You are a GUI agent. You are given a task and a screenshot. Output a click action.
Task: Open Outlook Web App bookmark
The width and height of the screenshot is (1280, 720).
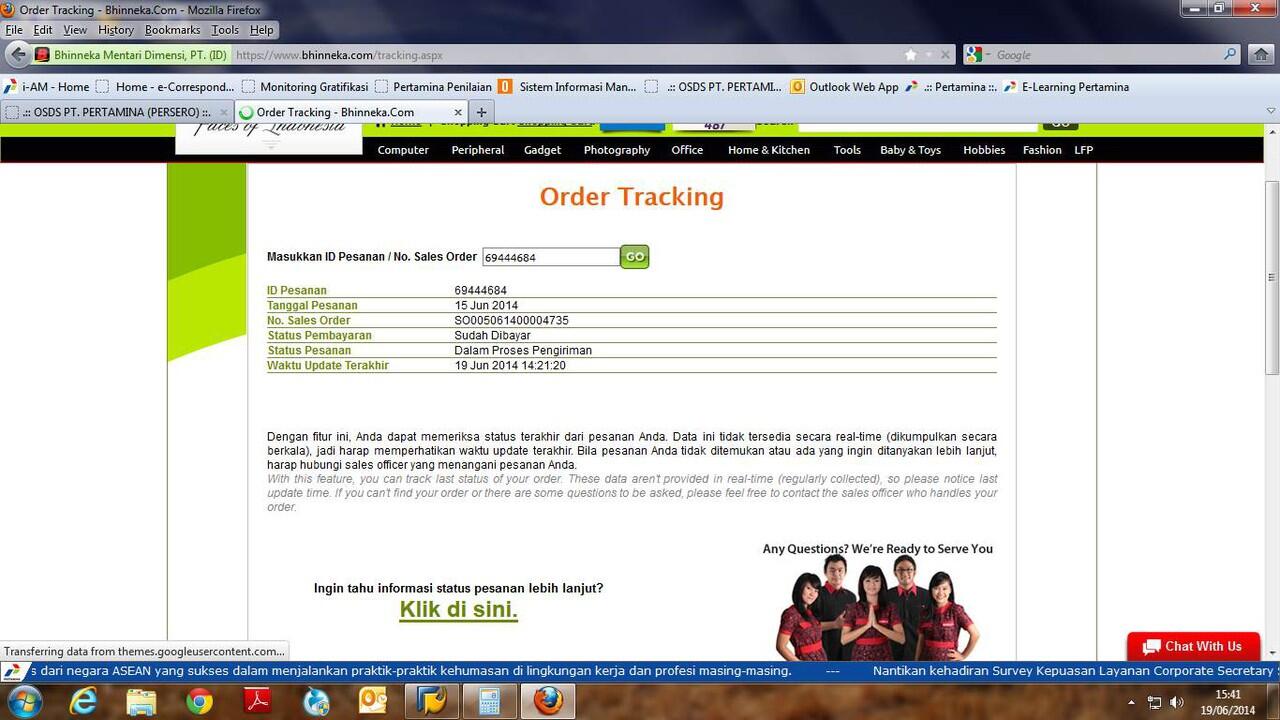(x=845, y=87)
